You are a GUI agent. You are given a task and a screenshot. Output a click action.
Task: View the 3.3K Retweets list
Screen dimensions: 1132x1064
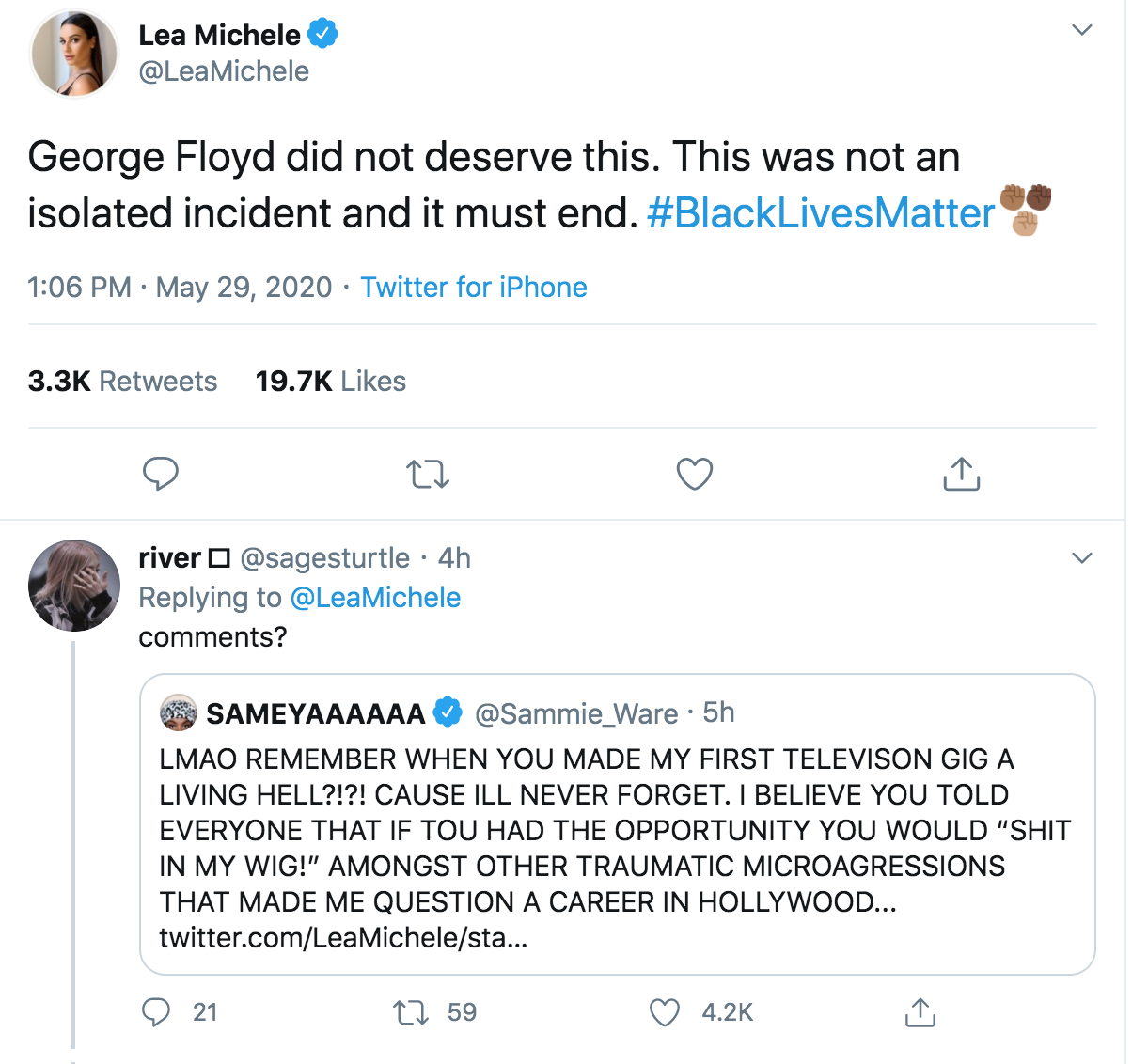tap(123, 382)
